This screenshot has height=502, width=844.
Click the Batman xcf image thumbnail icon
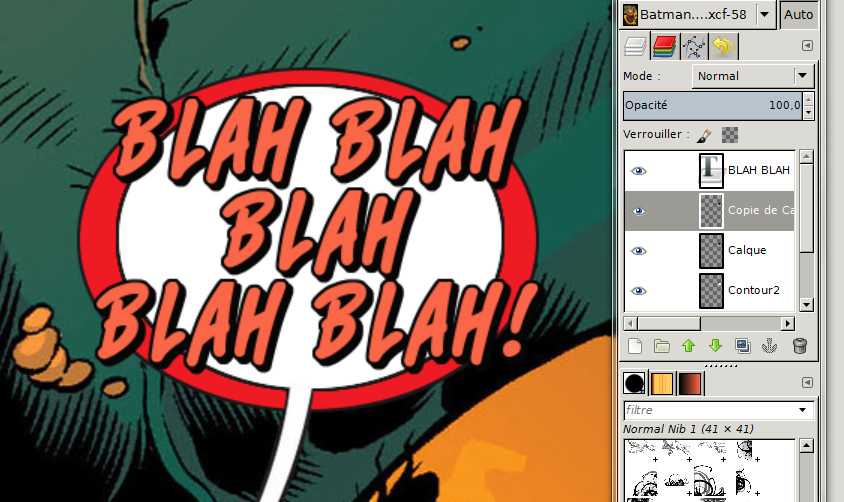point(630,15)
